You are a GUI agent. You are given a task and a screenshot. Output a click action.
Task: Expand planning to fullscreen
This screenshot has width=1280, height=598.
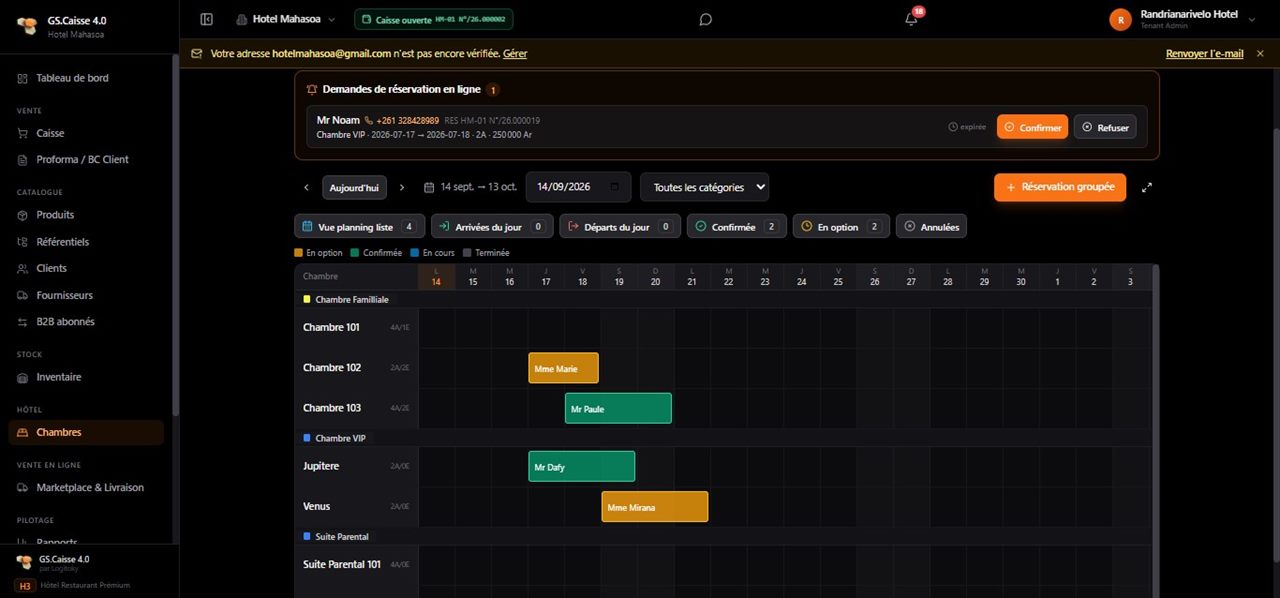point(1147,187)
